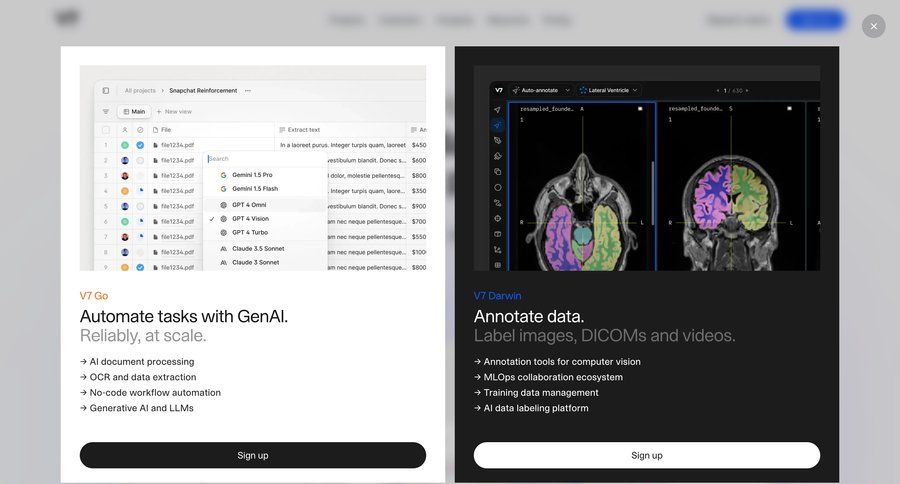Click the Extract text column header
Viewport: 900px width, 484px height.
(300, 130)
